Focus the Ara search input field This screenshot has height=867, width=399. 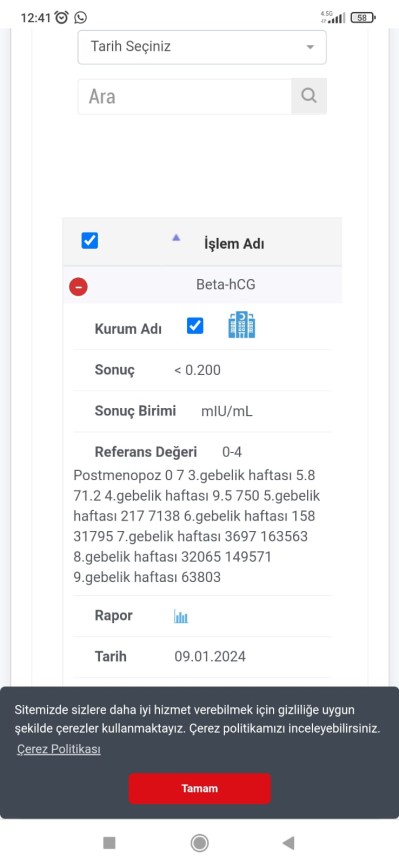pyautogui.click(x=185, y=97)
